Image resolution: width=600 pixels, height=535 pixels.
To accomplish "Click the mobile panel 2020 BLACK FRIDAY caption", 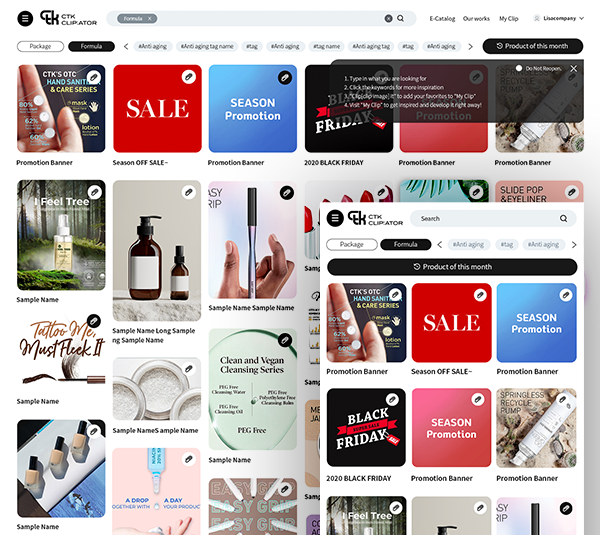I will [x=359, y=478].
